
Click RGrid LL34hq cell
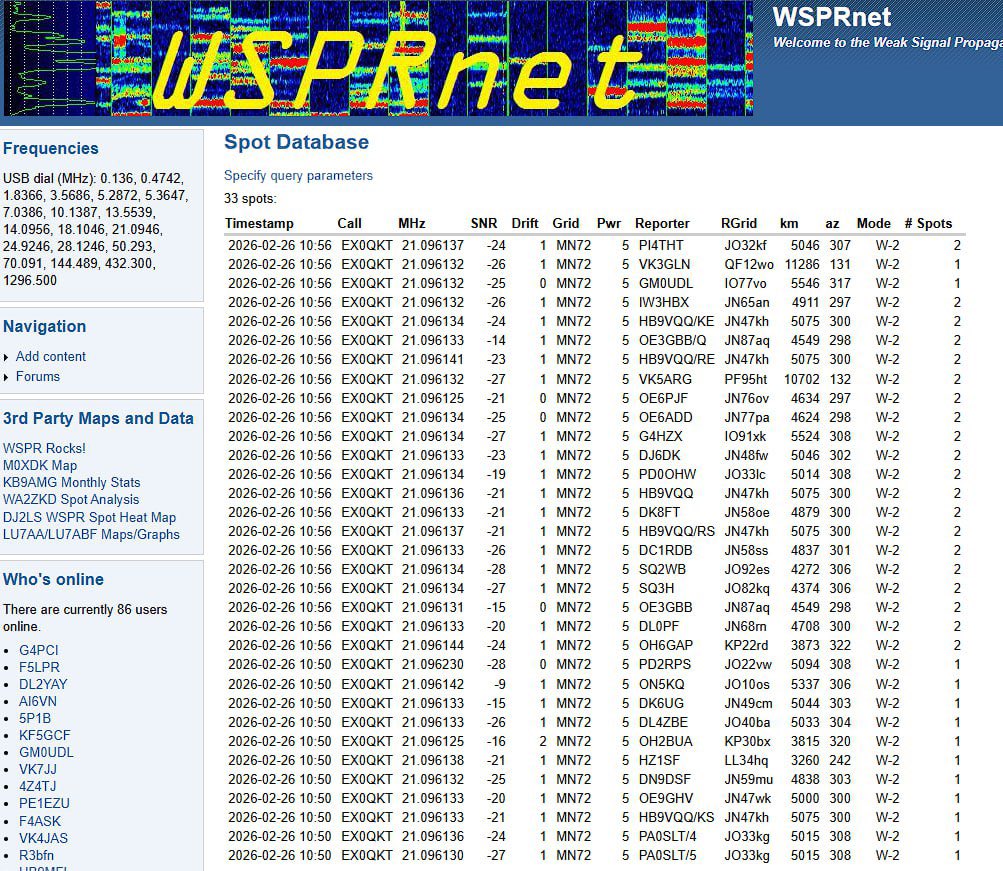point(746,760)
